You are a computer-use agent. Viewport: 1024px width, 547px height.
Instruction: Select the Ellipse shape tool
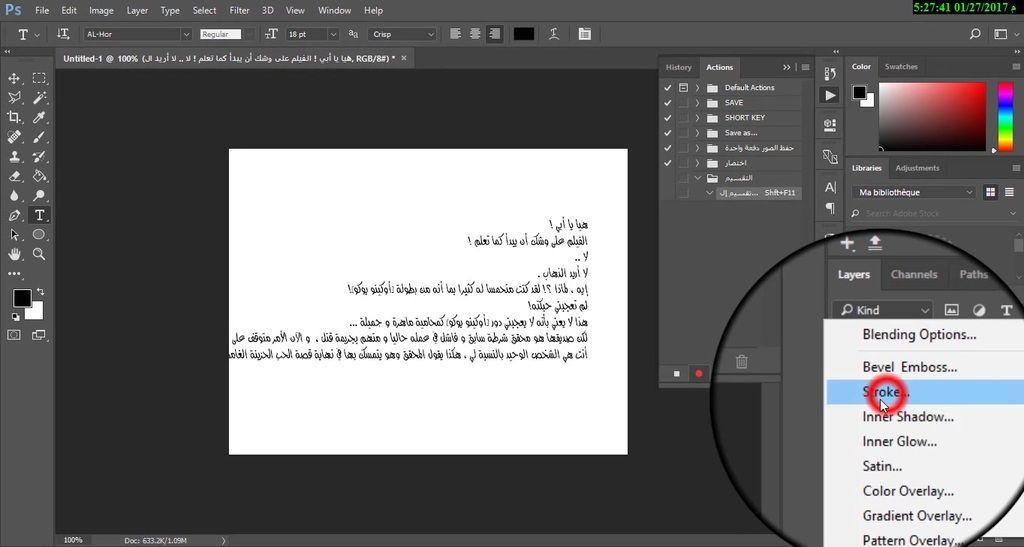[39, 235]
